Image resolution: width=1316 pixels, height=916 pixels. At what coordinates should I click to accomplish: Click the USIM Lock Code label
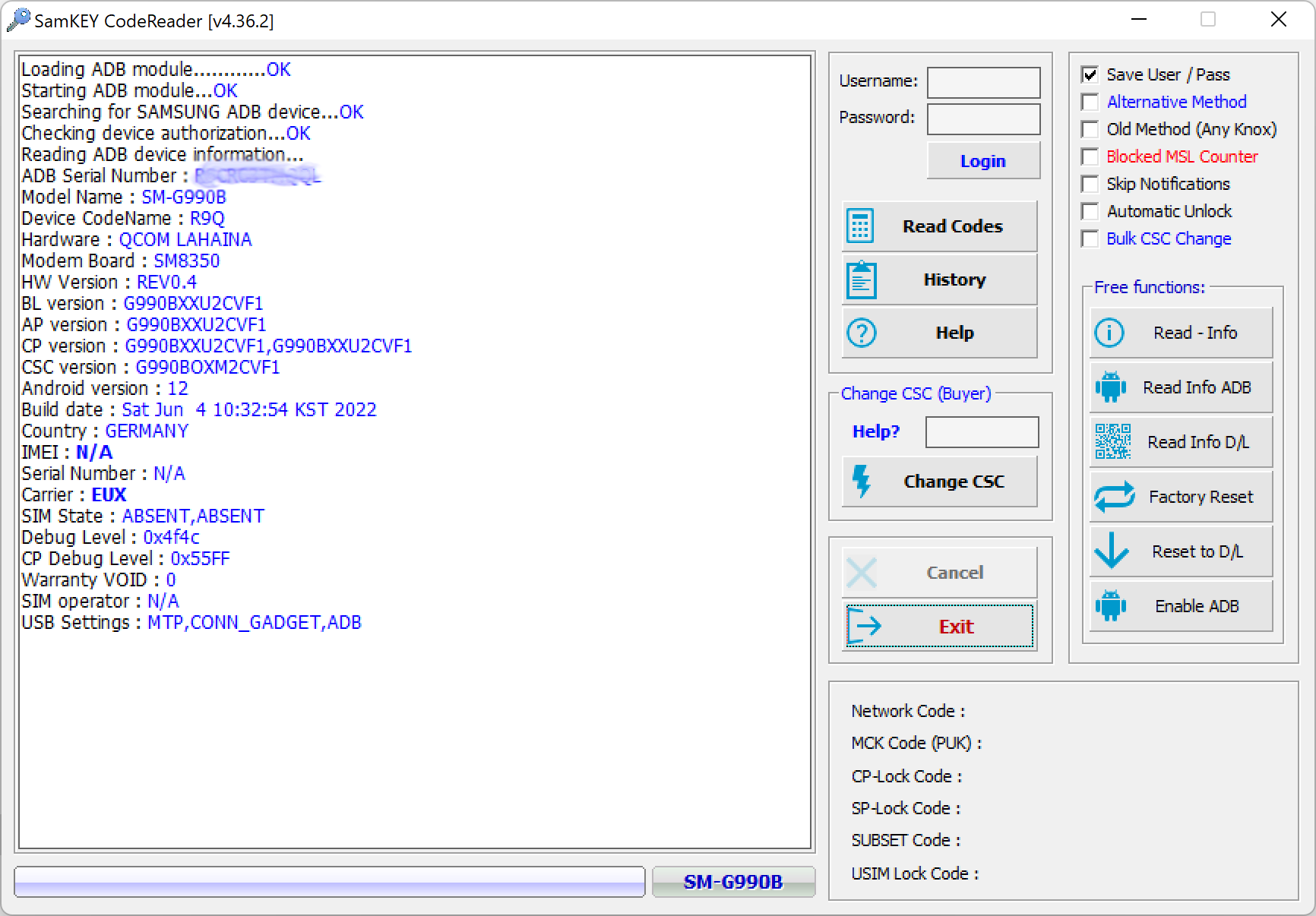pos(915,873)
